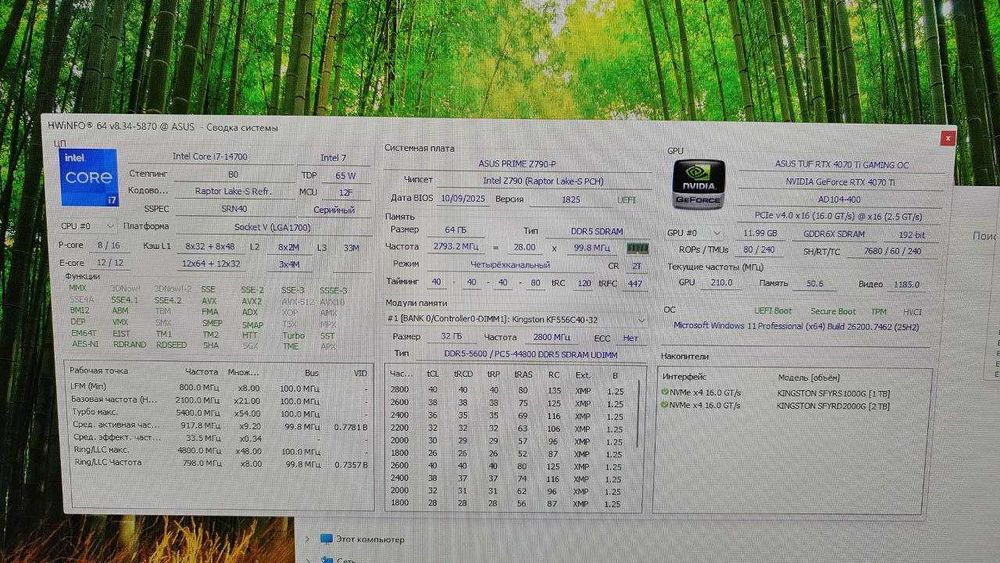This screenshot has height=563, width=1000.
Task: Expand Этот компьютер tree node in Explorer
Action: 307,539
